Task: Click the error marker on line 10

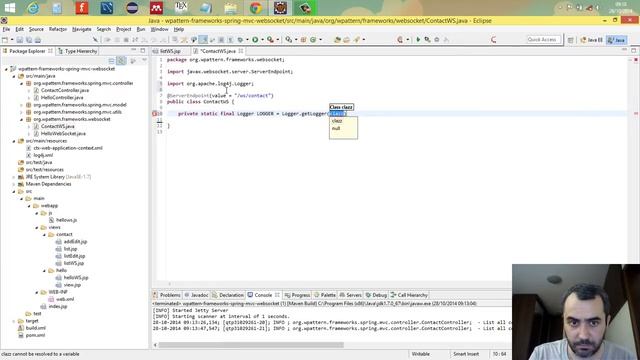Action: pos(155,113)
